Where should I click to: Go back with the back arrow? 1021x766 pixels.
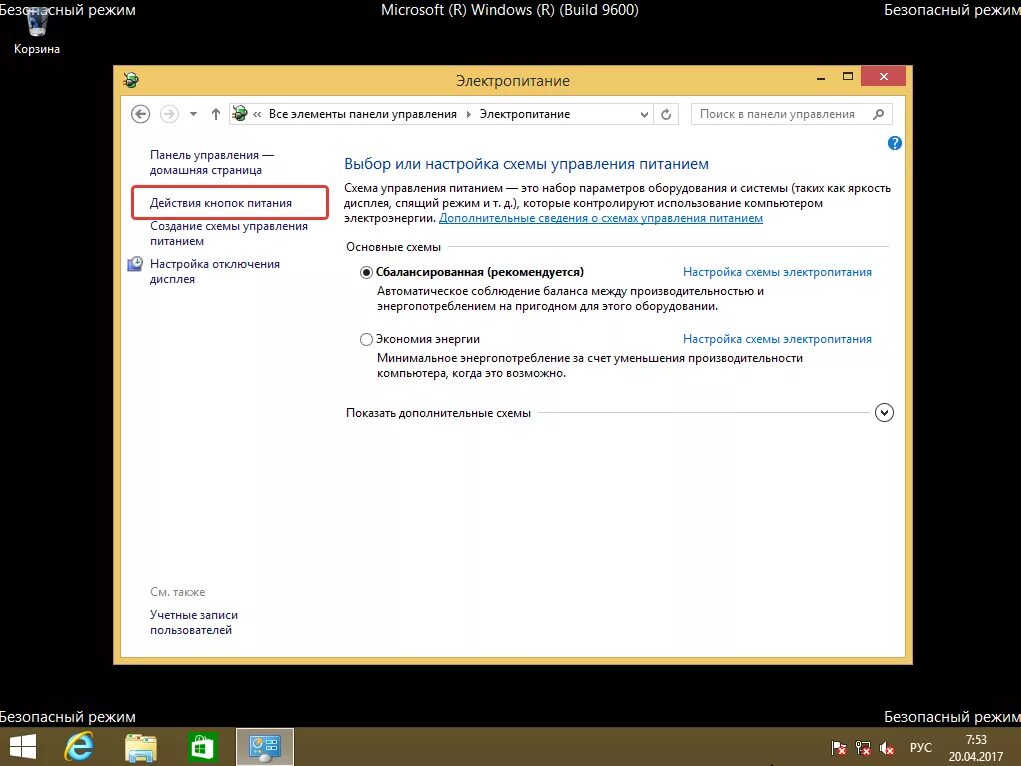[141, 114]
